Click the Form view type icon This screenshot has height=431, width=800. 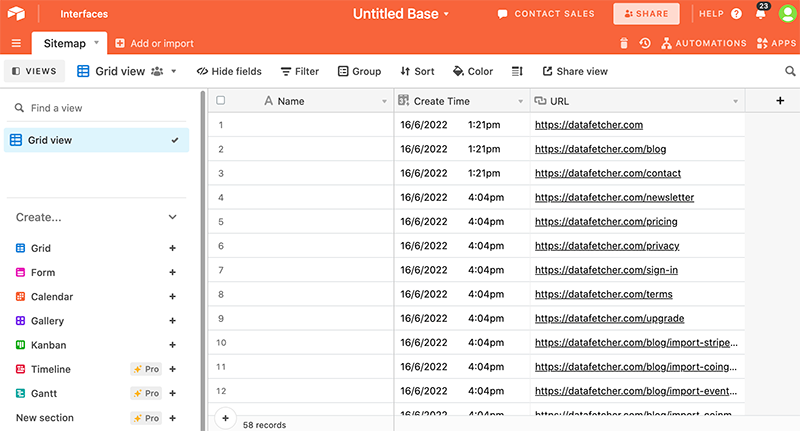coord(20,272)
